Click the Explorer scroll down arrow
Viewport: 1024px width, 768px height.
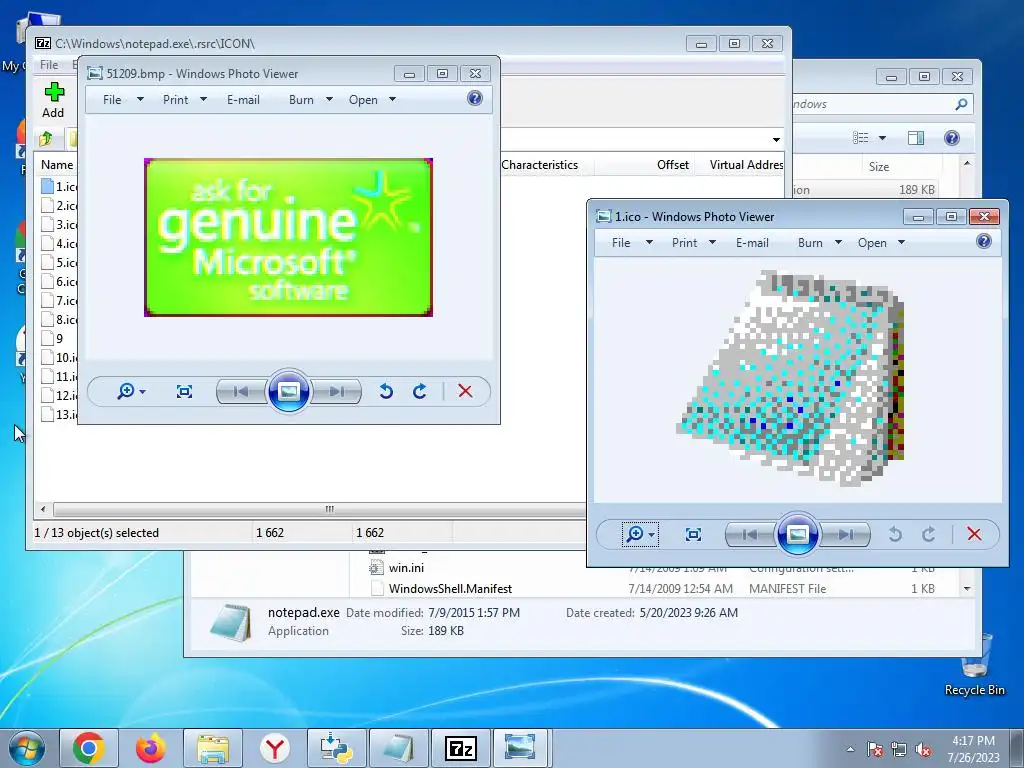(967, 588)
